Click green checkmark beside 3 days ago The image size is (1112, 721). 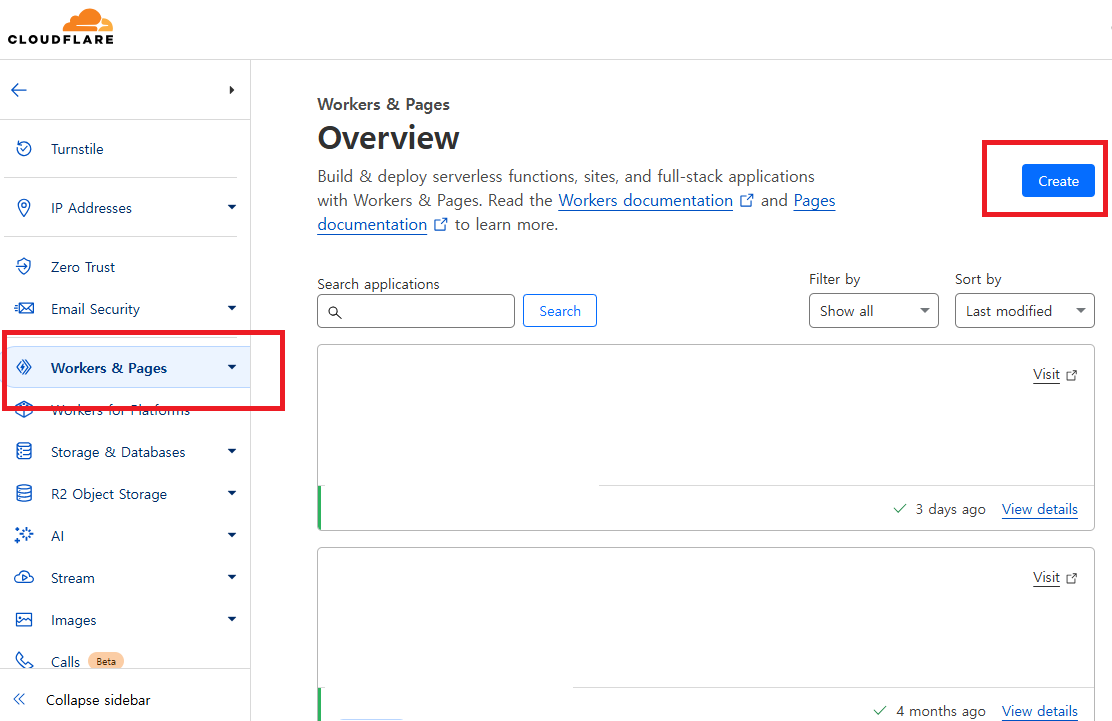click(900, 508)
